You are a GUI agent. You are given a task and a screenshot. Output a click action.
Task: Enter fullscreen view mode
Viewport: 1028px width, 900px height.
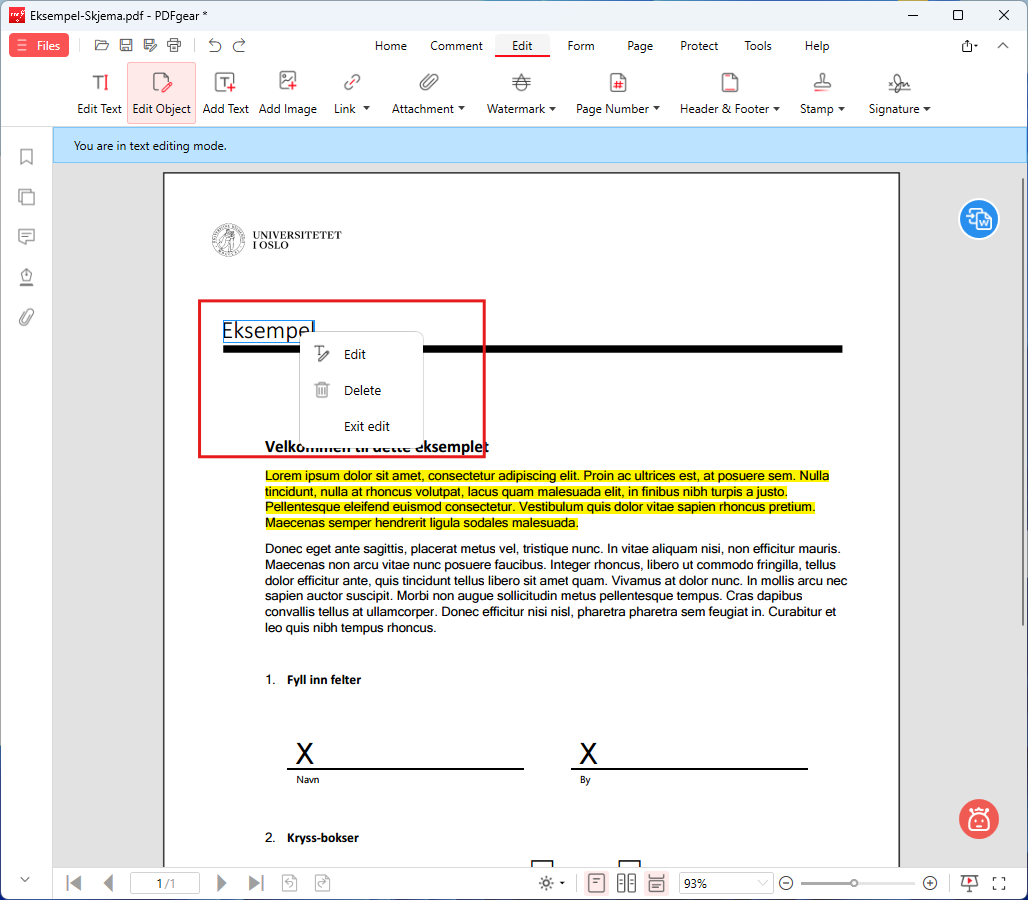(998, 884)
